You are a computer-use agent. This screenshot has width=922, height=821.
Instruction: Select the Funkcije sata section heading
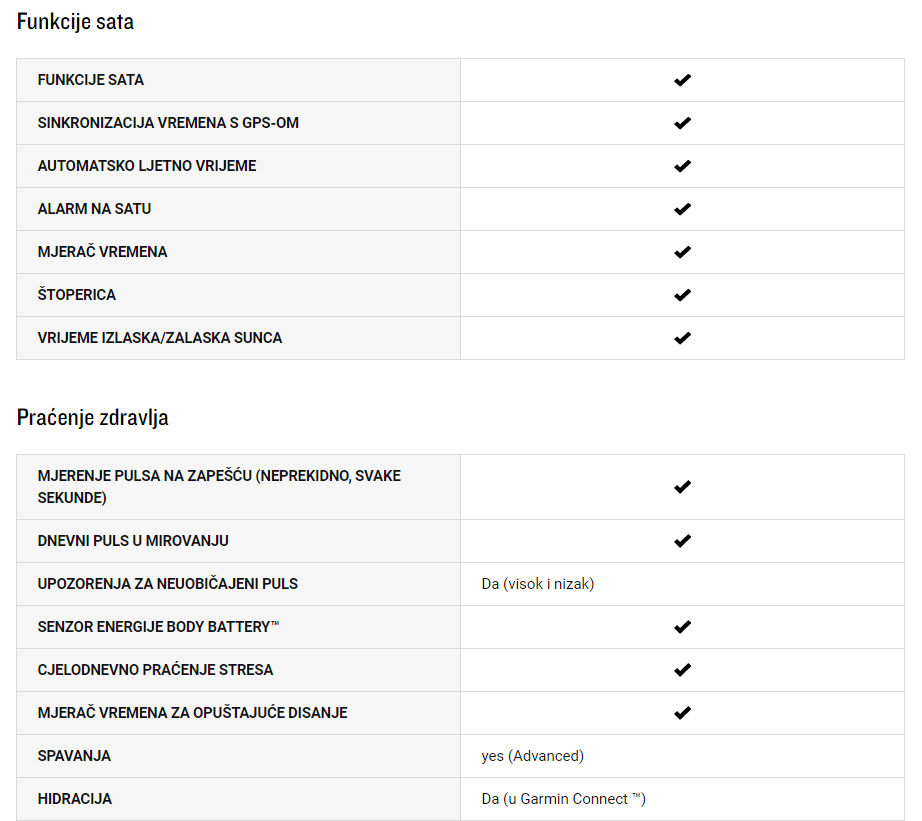75,22
